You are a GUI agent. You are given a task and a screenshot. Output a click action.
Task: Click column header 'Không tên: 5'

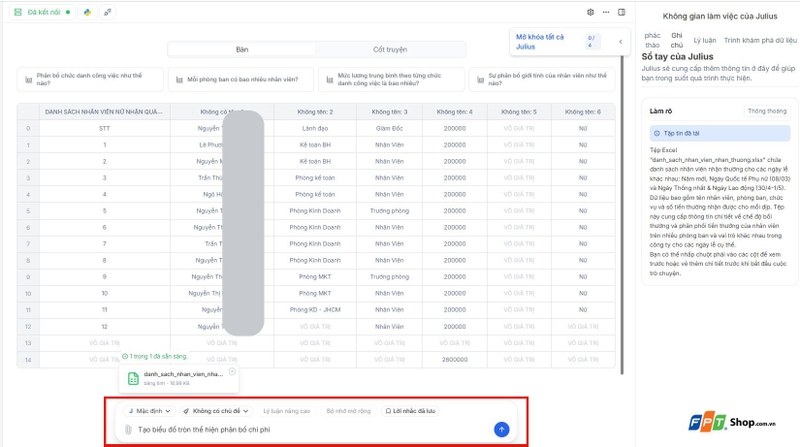click(519, 112)
